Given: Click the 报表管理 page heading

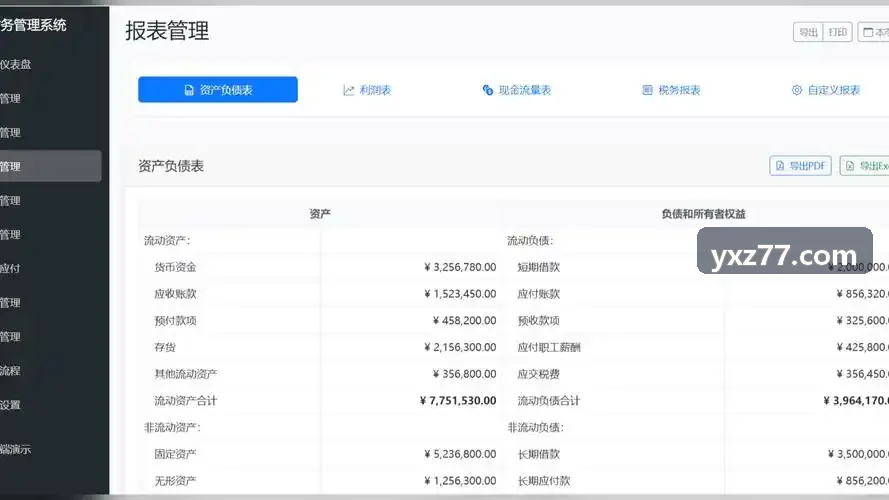Looking at the screenshot, I should 167,31.
